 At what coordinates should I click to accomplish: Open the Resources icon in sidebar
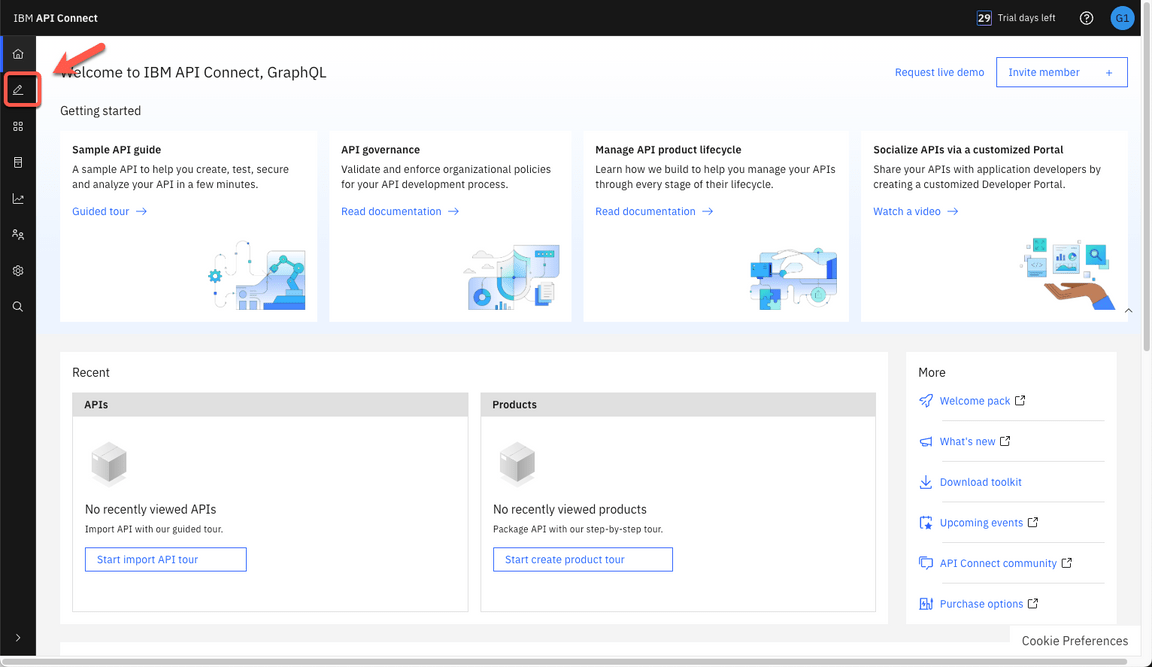18,162
